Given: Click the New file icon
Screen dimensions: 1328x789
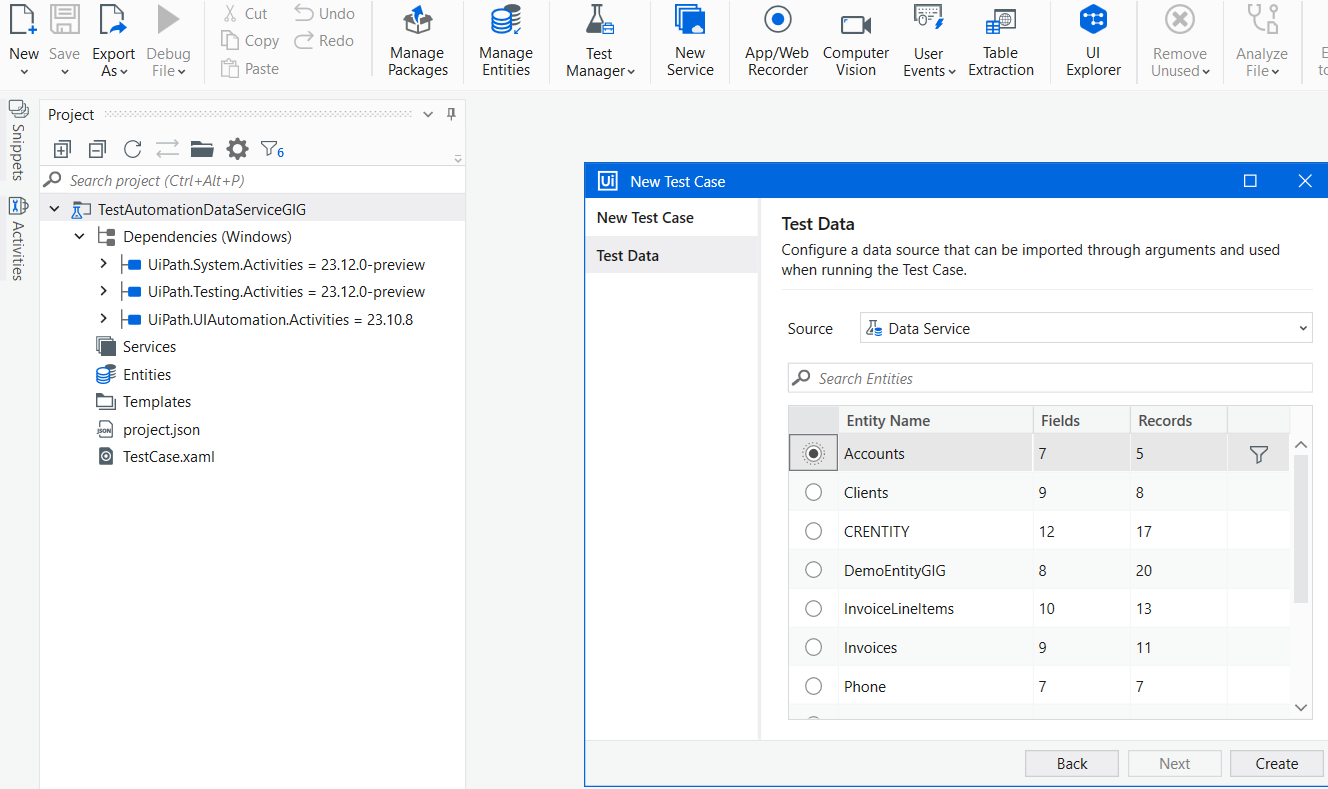Looking at the screenshot, I should (x=24, y=20).
